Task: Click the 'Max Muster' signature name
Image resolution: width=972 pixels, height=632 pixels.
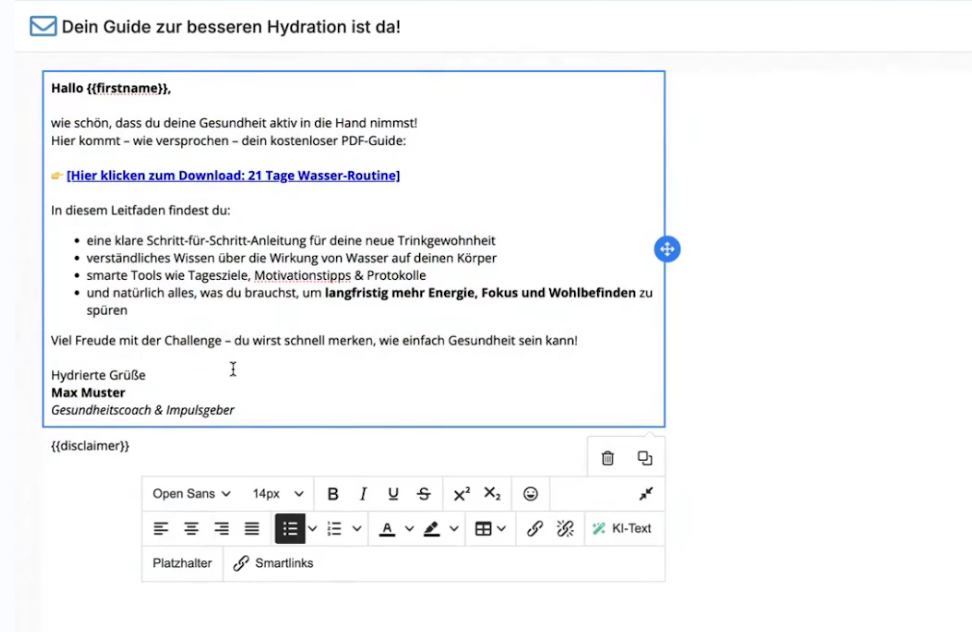Action: click(88, 393)
